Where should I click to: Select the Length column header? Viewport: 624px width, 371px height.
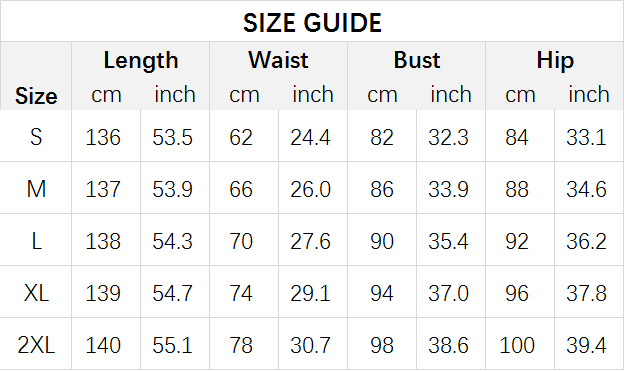point(140,61)
